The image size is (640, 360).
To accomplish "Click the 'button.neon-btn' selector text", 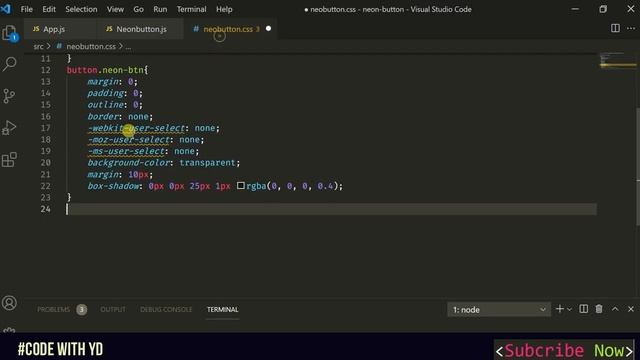I will [105, 70].
